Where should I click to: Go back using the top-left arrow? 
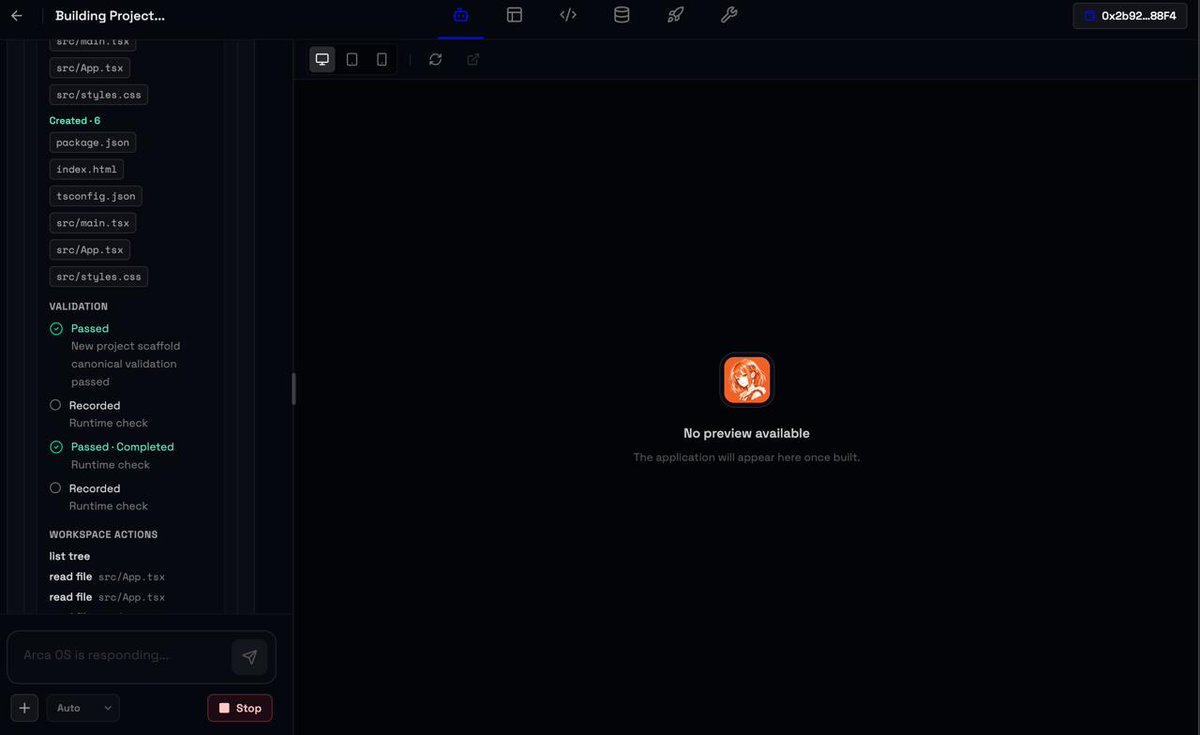(16, 16)
